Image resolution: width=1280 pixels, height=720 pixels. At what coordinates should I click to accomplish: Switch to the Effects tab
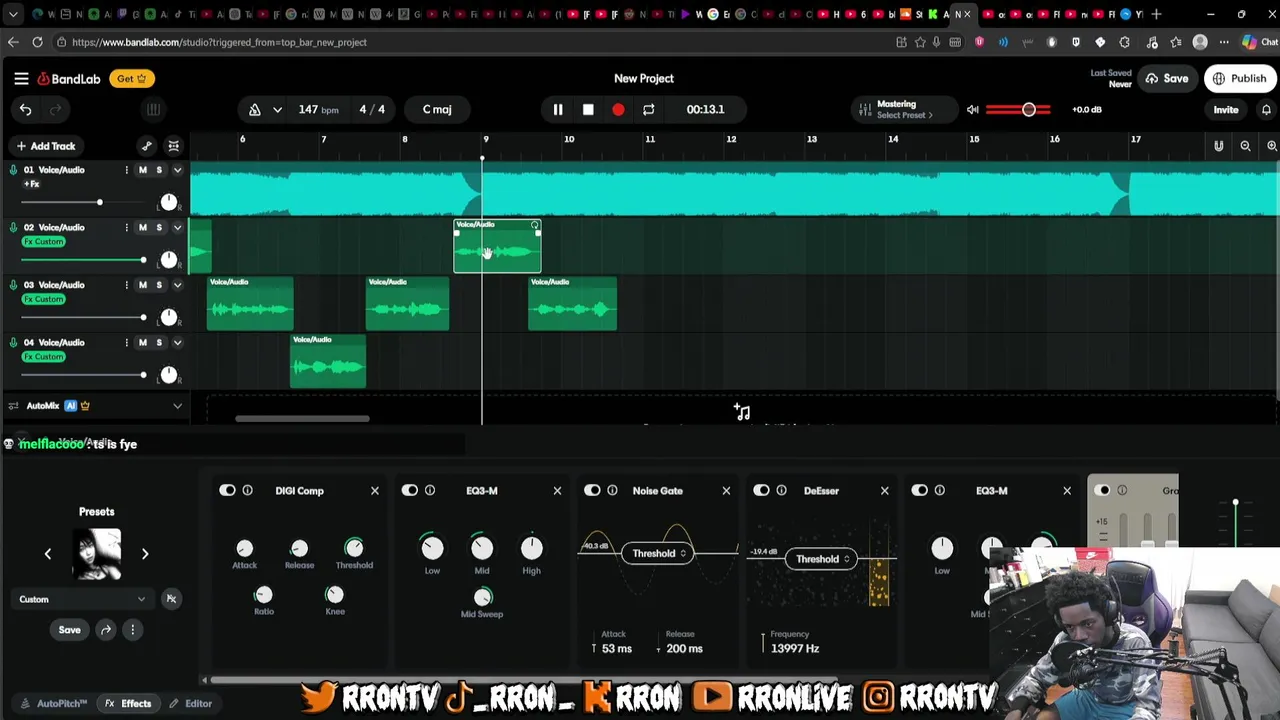tap(128, 703)
